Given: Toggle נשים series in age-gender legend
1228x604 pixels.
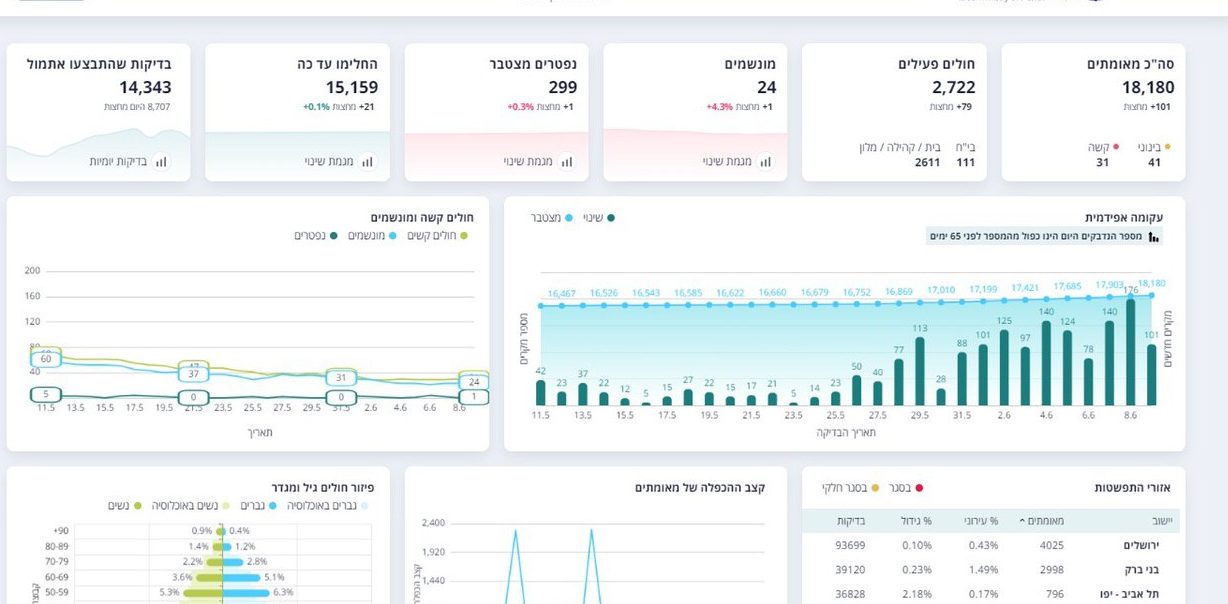Looking at the screenshot, I should pyautogui.click(x=125, y=506).
